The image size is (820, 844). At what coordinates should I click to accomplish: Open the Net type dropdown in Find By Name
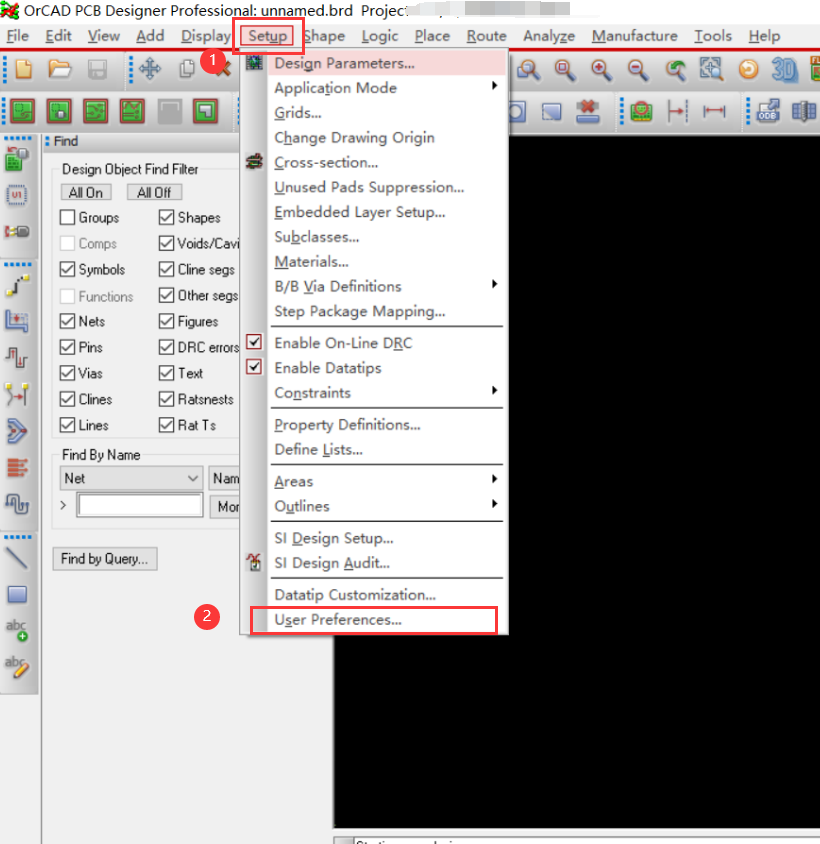(131, 479)
